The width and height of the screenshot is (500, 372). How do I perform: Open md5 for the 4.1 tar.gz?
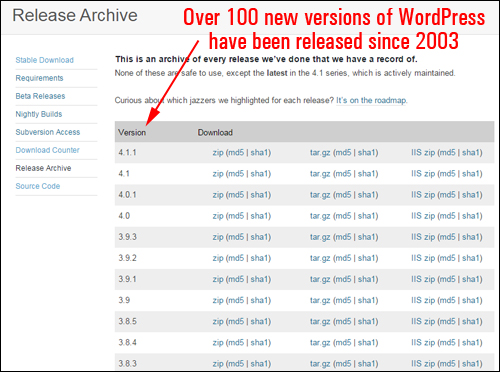tap(344, 174)
